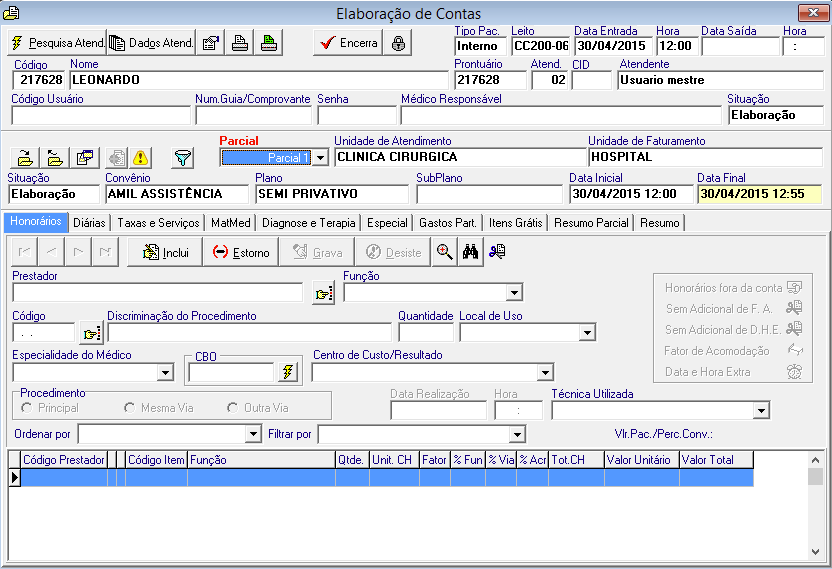This screenshot has width=832, height=569.
Task: Switch to Diárias tab
Action: [x=89, y=223]
